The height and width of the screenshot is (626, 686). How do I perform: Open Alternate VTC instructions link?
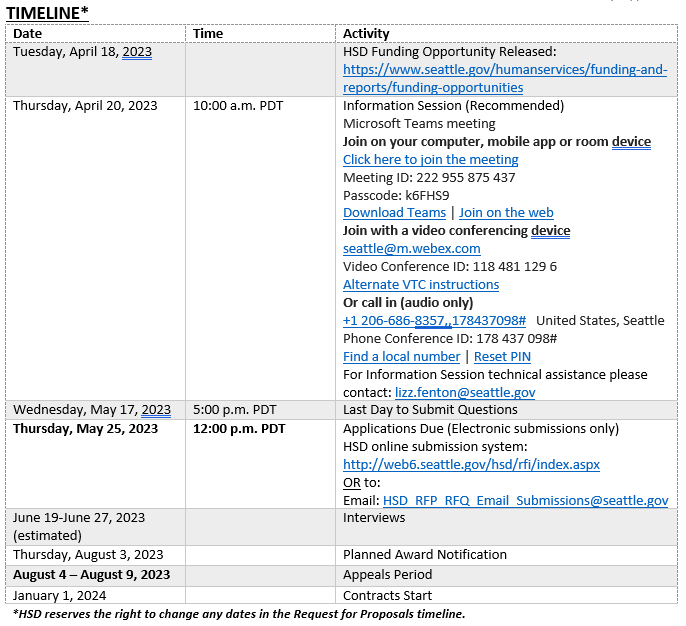click(420, 285)
